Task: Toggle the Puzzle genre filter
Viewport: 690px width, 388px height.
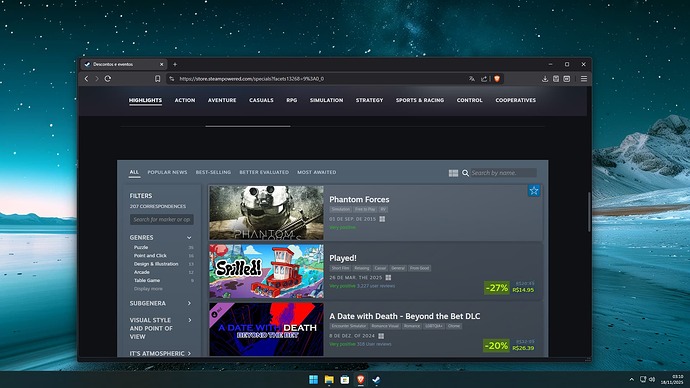Action: pos(141,247)
